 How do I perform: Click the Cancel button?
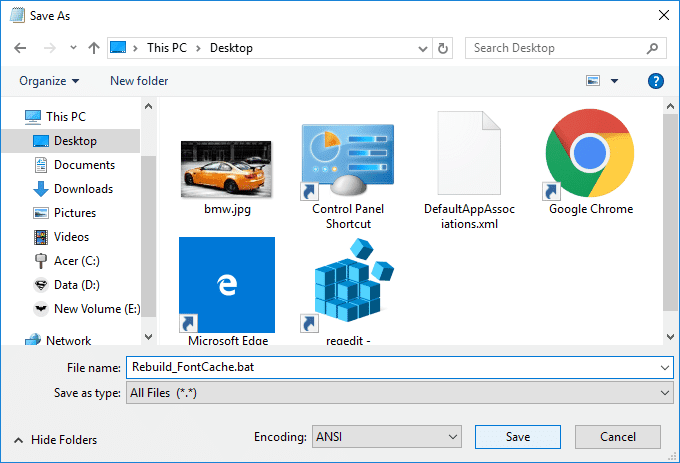(x=618, y=437)
